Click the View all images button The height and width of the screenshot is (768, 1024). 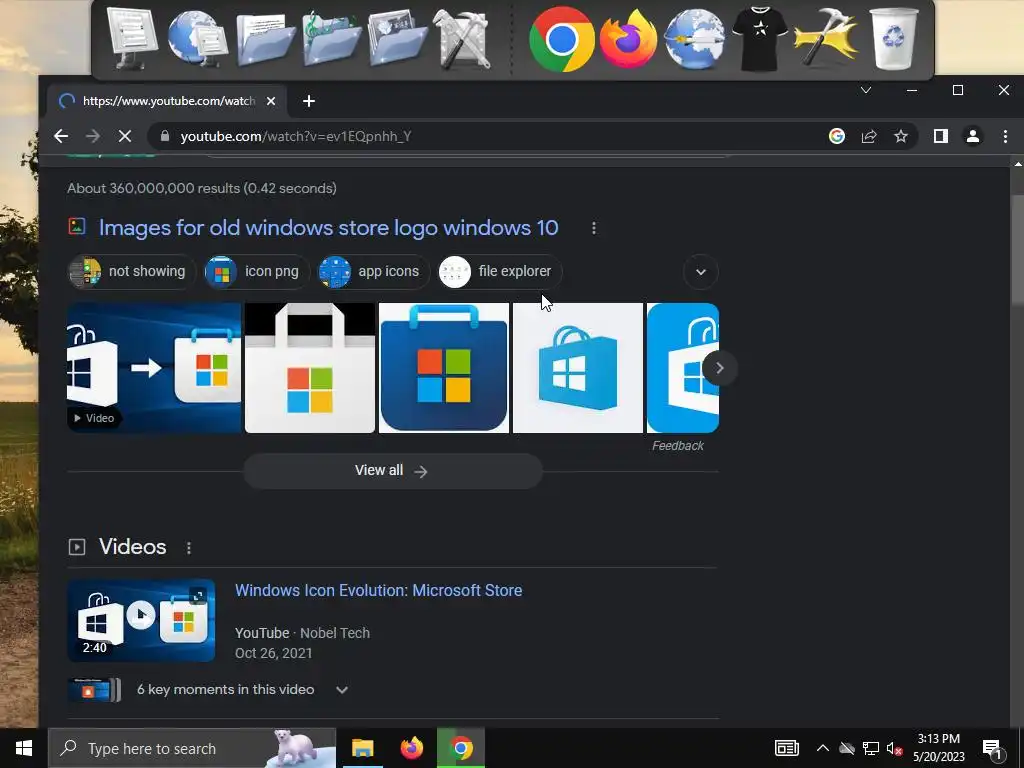tap(392, 471)
